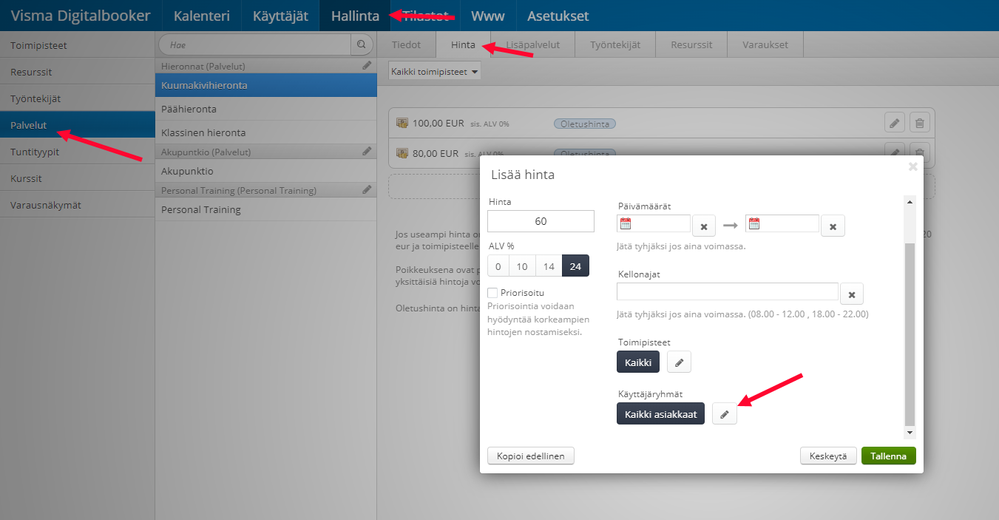Open Työntekijät in the sidebar
Screen dimensions: 999x520
pos(77,99)
